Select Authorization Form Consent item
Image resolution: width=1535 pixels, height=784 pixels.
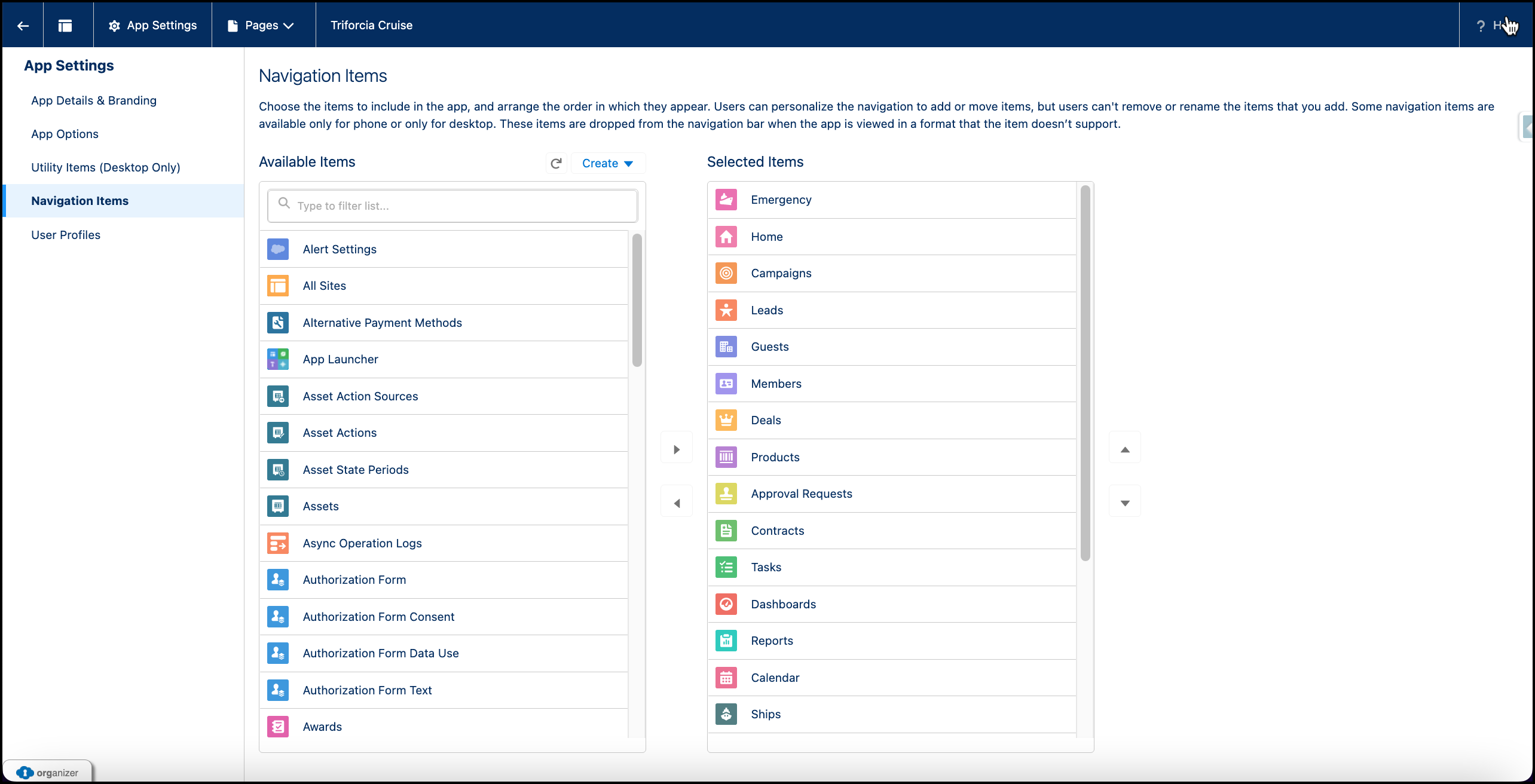444,617
